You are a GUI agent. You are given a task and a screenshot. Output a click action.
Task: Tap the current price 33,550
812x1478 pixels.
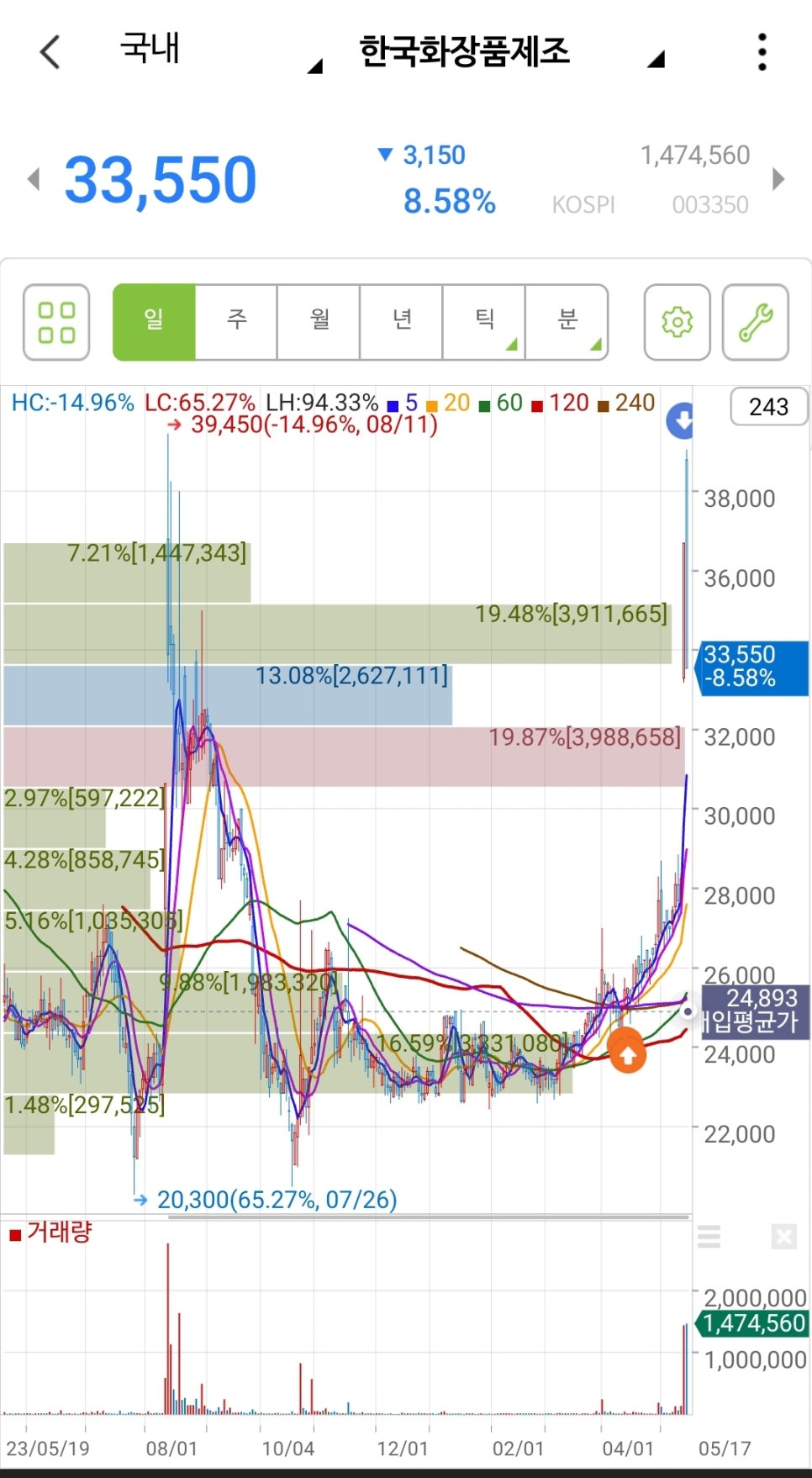tap(161, 180)
